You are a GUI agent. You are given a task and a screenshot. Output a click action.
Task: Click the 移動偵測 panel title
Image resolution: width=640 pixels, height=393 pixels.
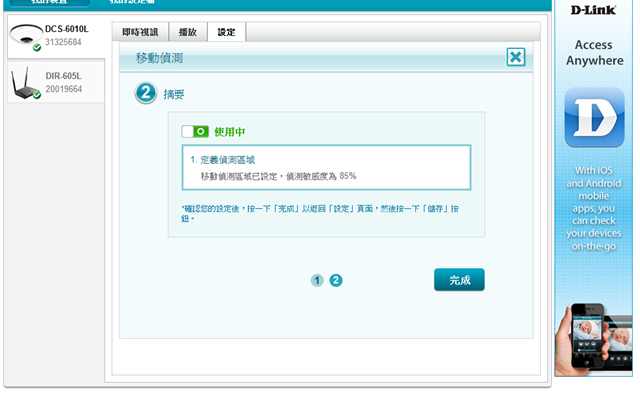(x=159, y=58)
